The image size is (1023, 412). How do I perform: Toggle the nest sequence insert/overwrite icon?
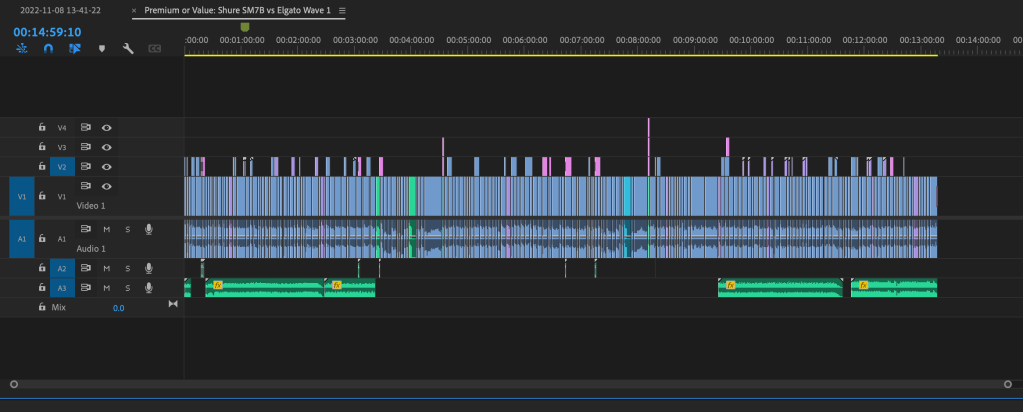[21, 48]
